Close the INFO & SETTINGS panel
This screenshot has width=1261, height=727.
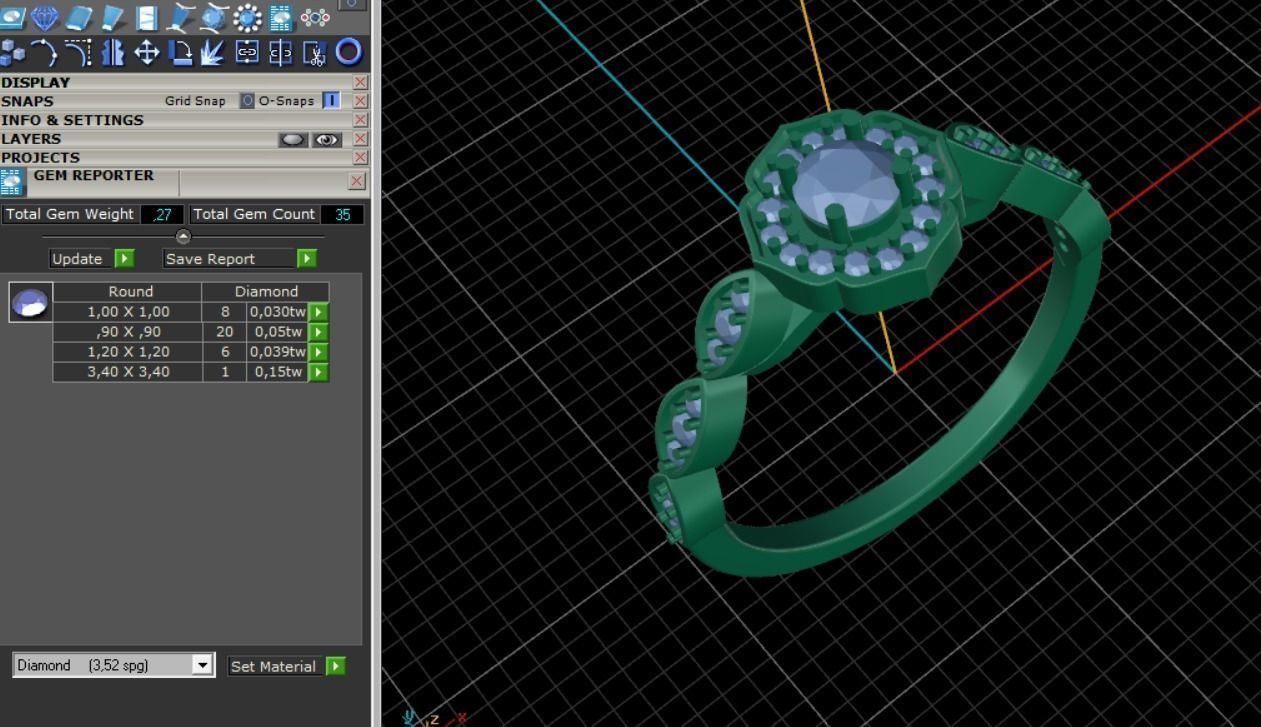pyautogui.click(x=360, y=120)
